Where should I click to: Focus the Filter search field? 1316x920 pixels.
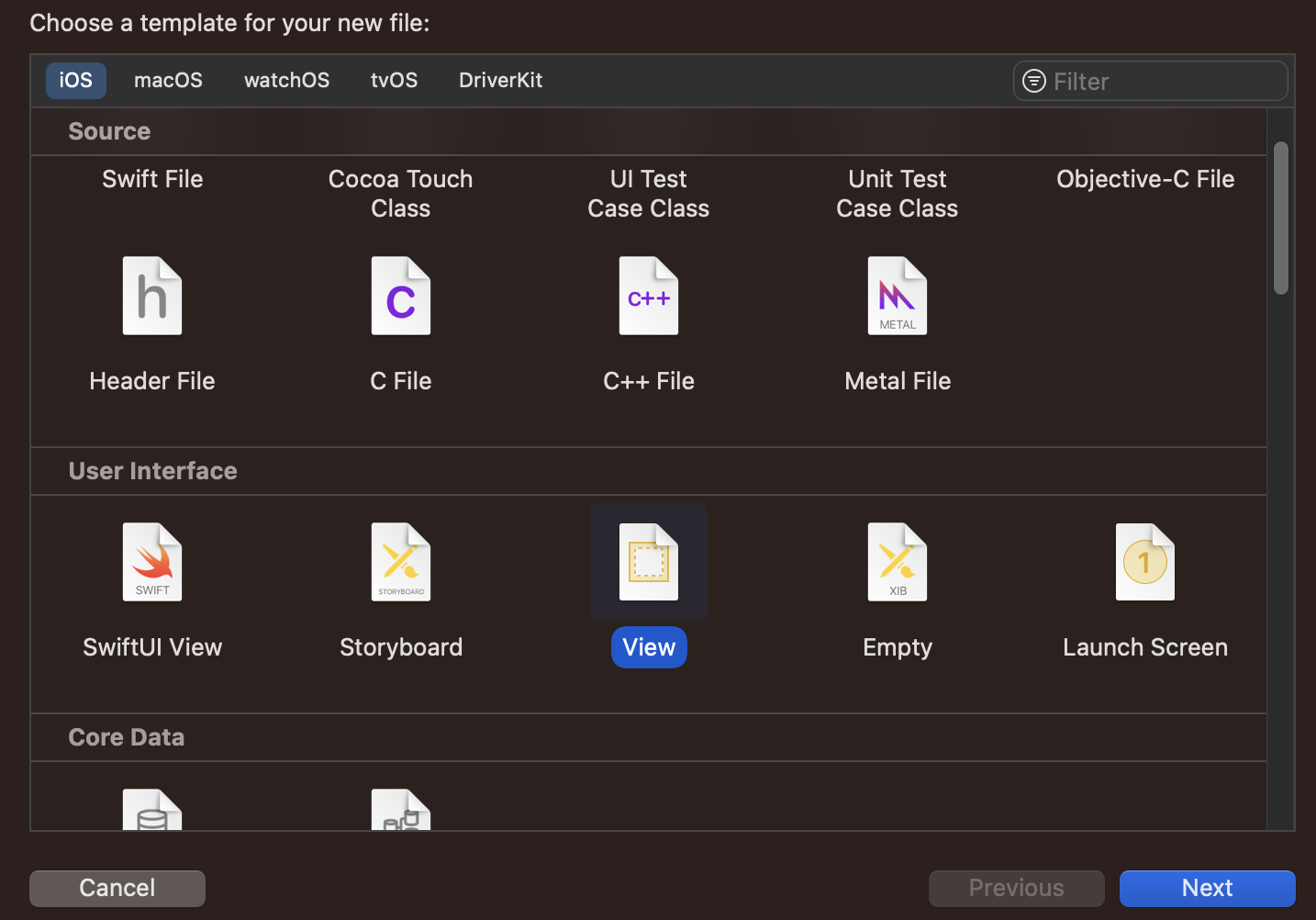[x=1151, y=81]
